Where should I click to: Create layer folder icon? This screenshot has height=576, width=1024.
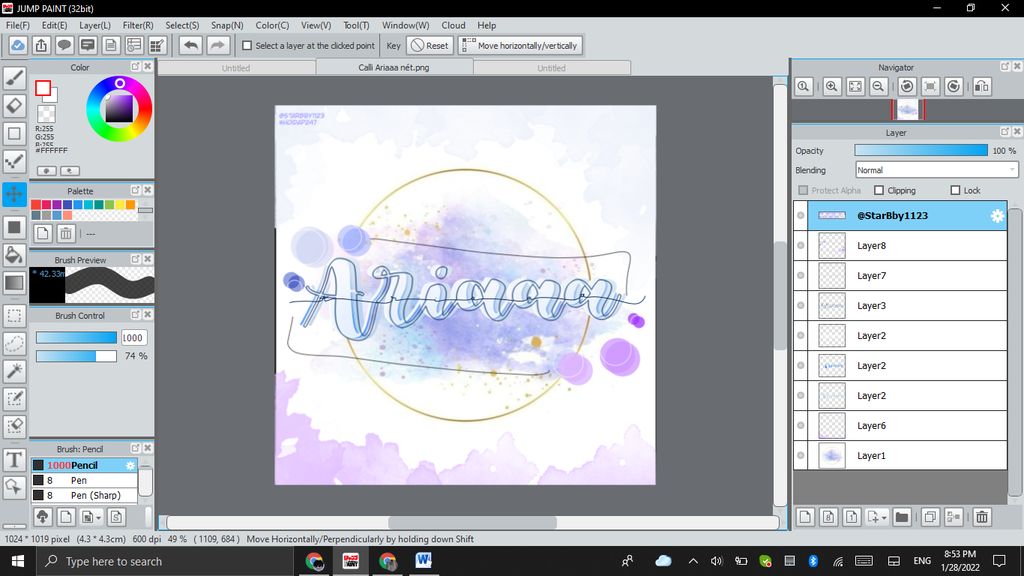pyautogui.click(x=902, y=517)
